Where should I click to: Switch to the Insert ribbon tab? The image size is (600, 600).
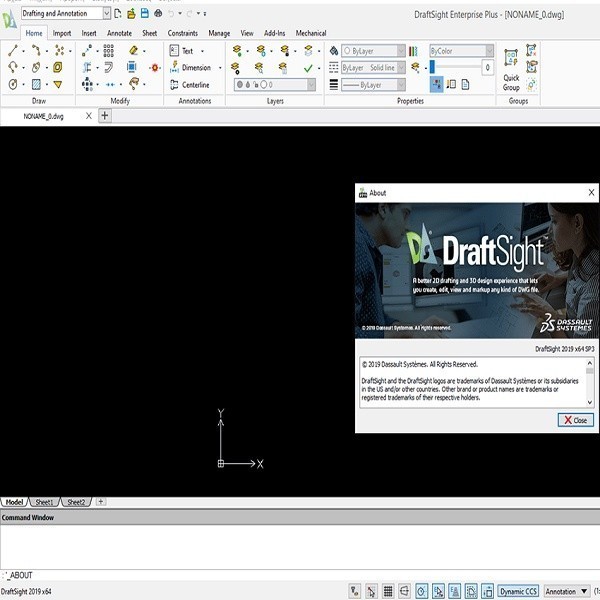(x=89, y=33)
